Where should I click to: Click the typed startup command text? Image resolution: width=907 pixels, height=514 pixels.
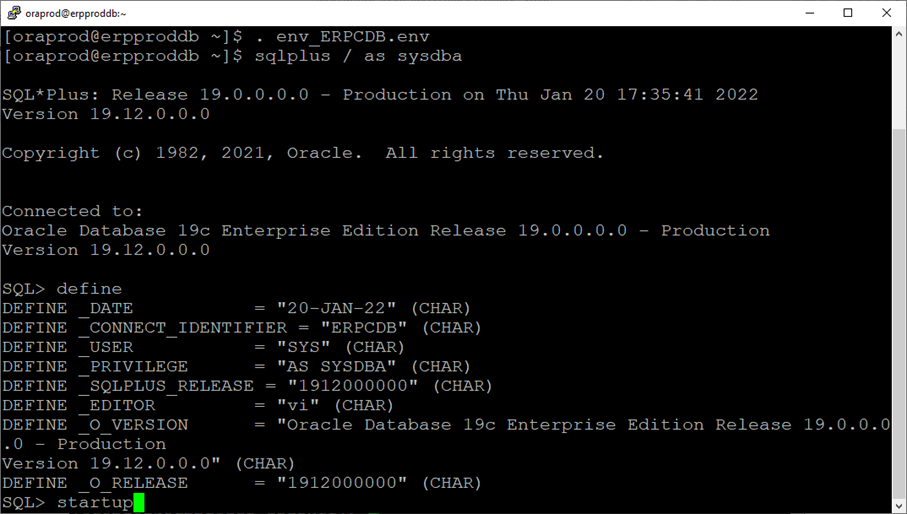pyautogui.click(x=94, y=502)
